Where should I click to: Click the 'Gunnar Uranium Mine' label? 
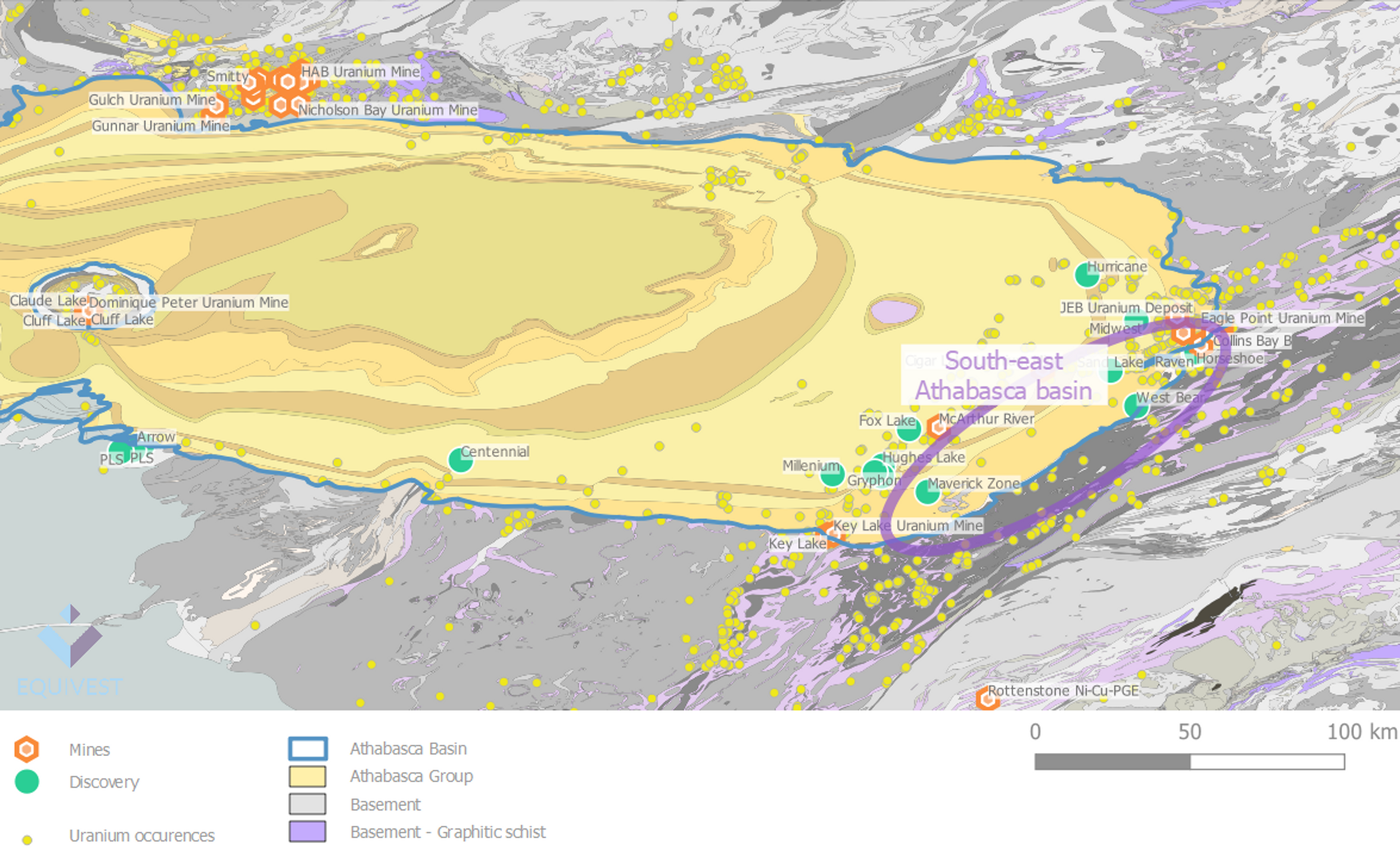[x=161, y=126]
